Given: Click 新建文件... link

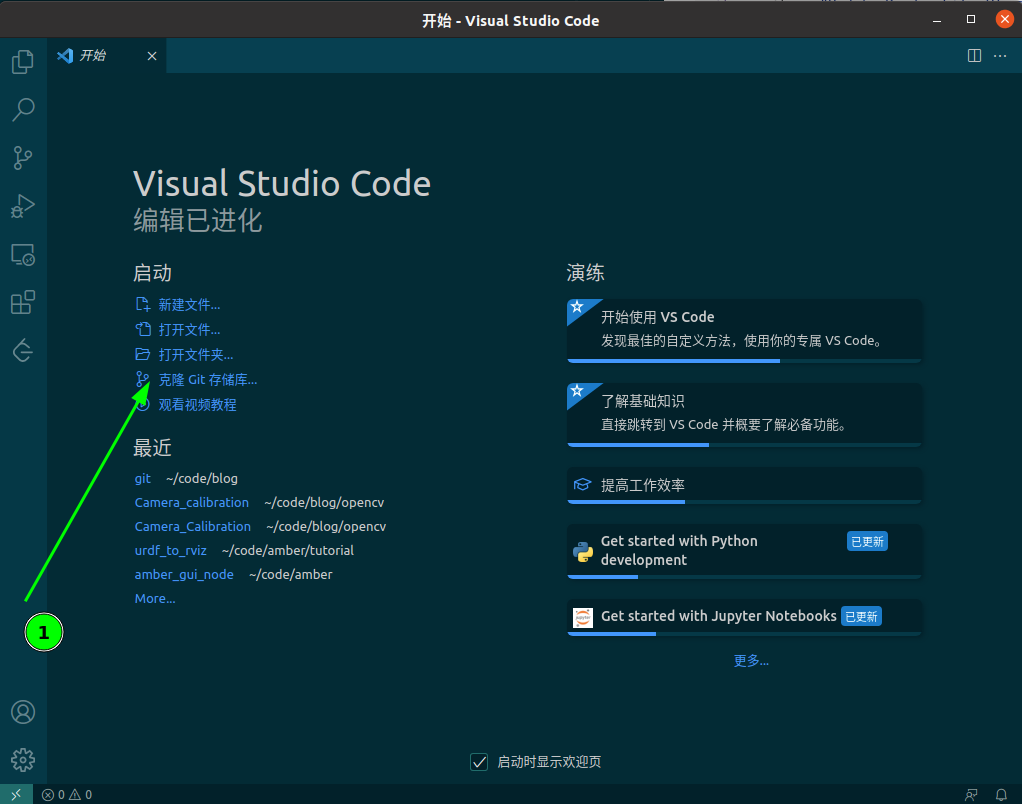Looking at the screenshot, I should 189,305.
